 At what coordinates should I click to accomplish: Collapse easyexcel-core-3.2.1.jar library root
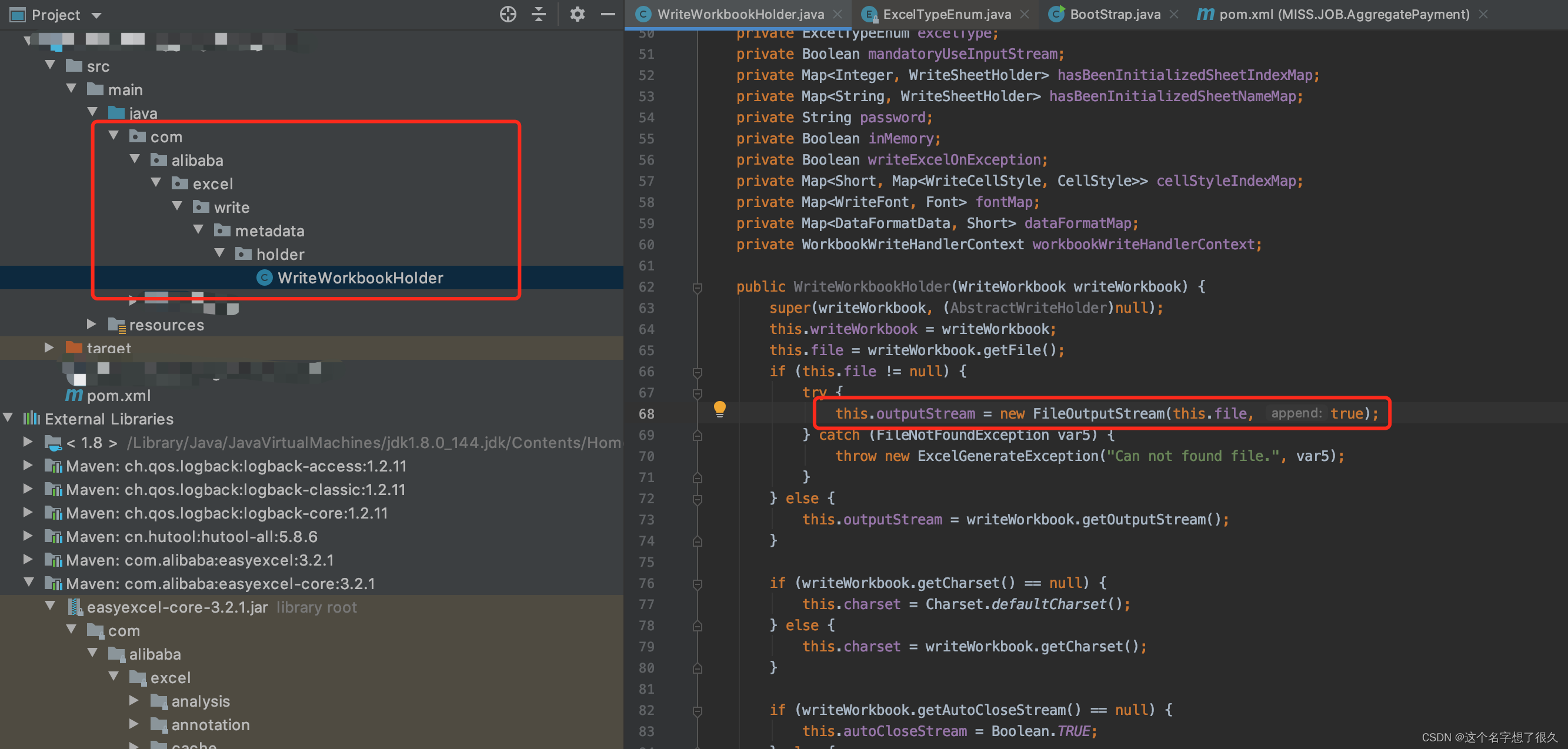(51, 606)
